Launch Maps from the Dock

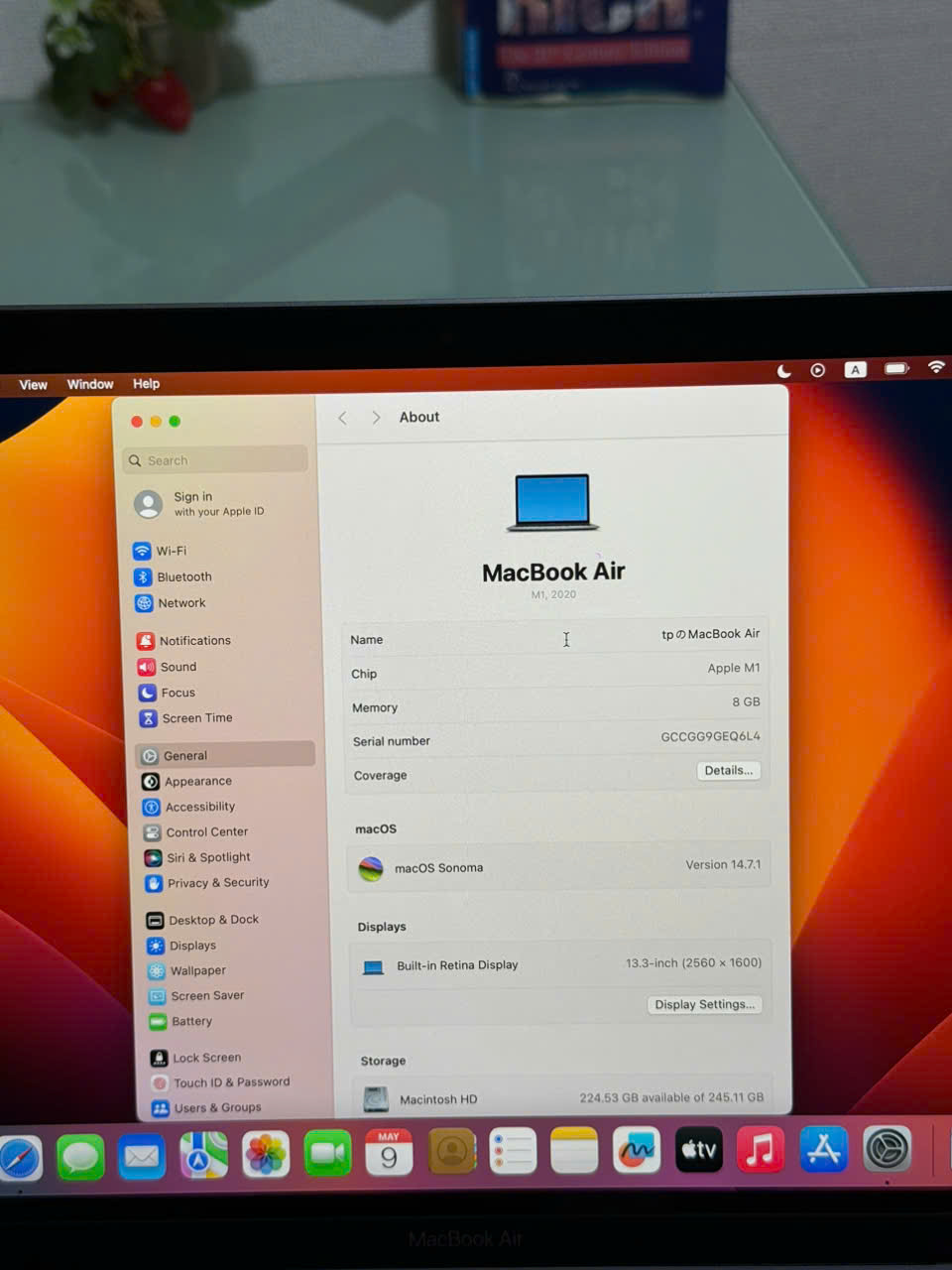pyautogui.click(x=203, y=1156)
